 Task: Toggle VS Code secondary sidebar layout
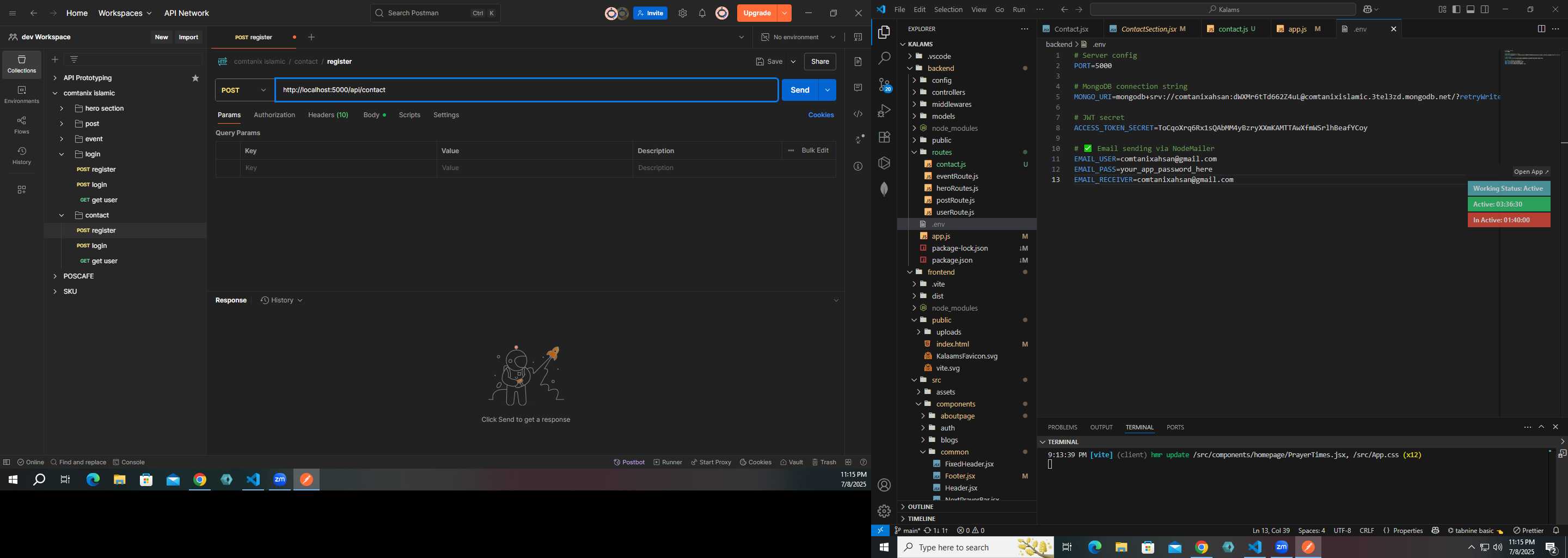[1485, 9]
